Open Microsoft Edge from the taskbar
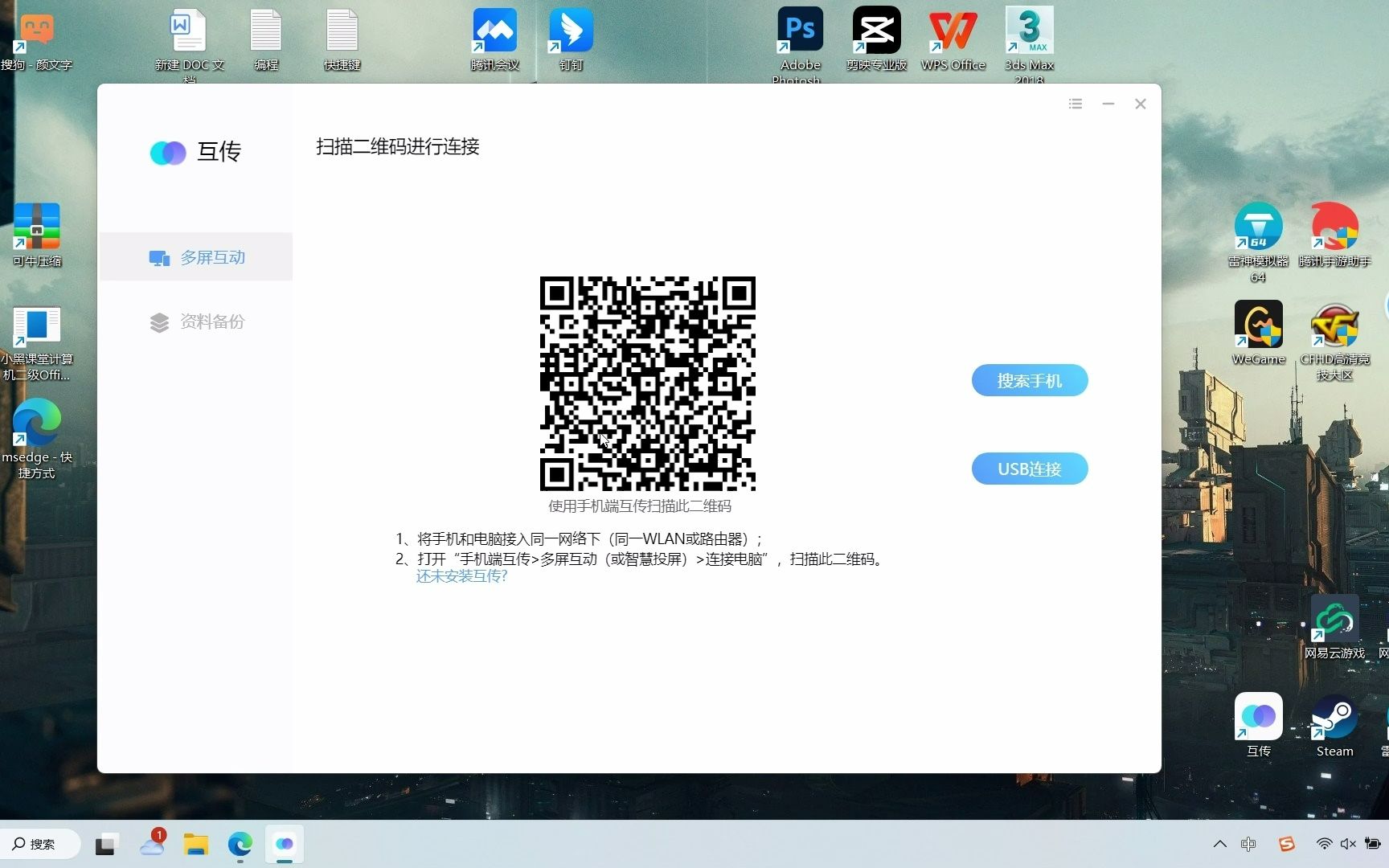Screen dimensions: 1389x868 (x=240, y=845)
